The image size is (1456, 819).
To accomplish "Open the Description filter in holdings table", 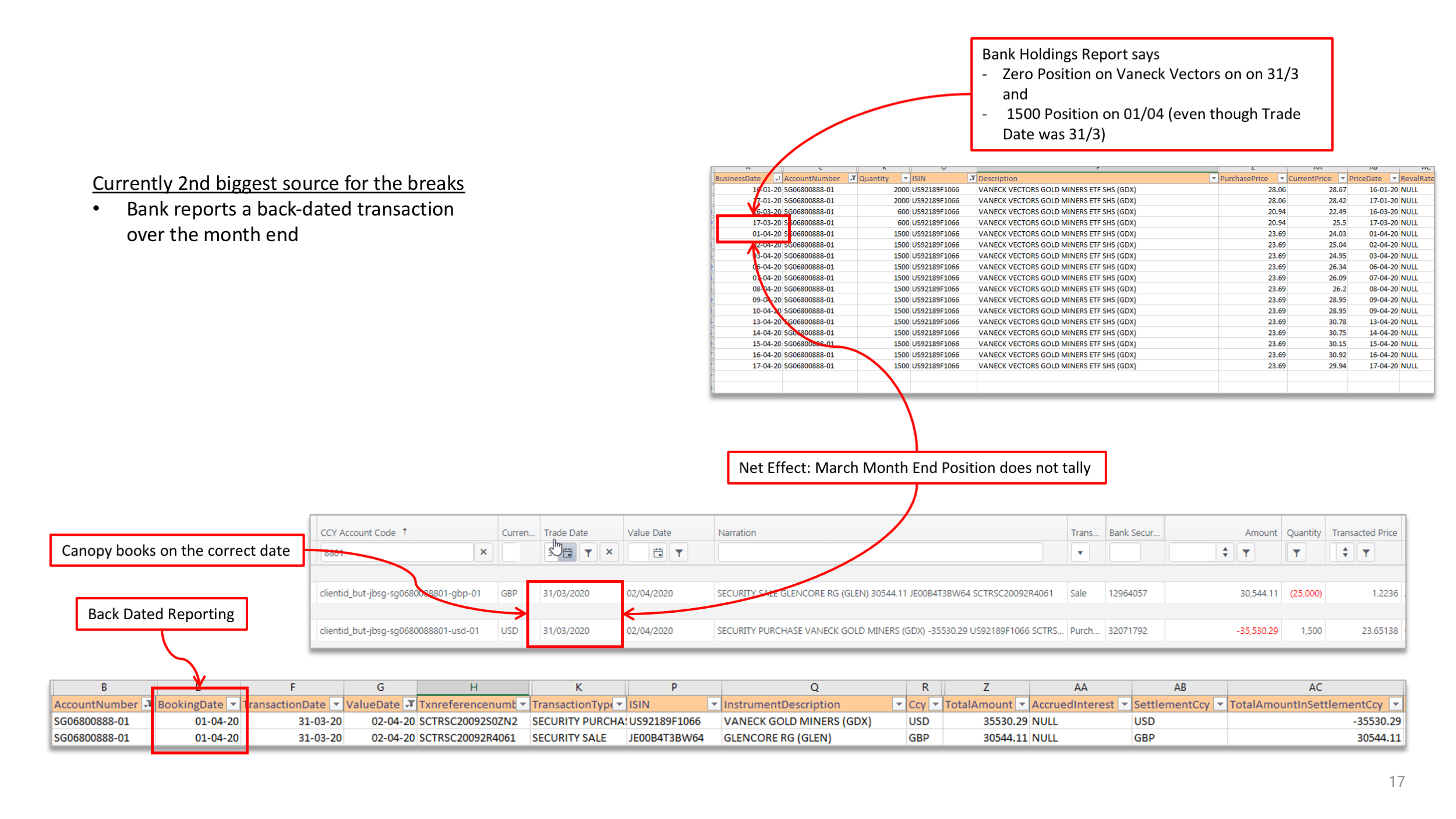I will pos(1213,178).
